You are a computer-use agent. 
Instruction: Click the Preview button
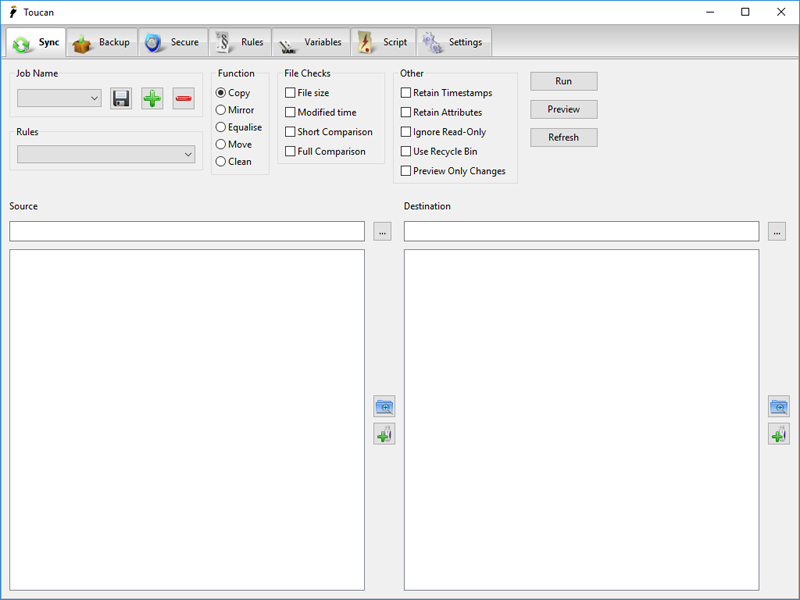click(x=563, y=109)
